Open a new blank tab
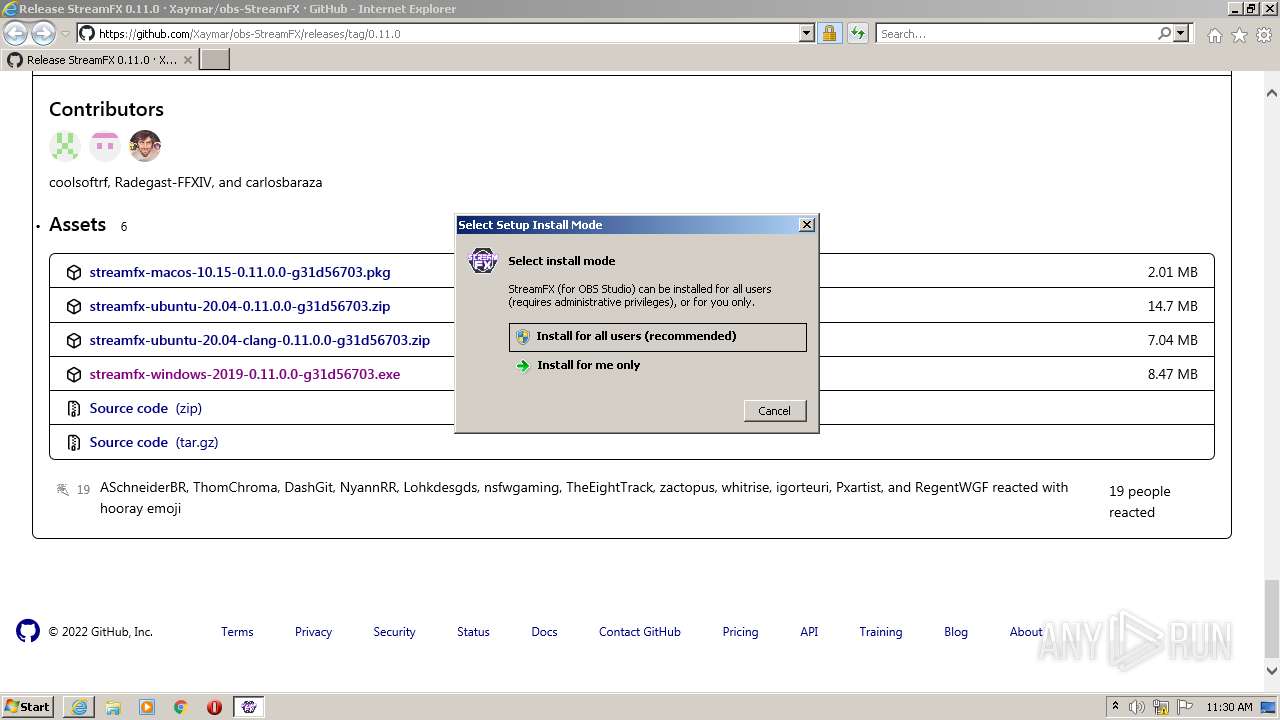The width and height of the screenshot is (1280, 720). (x=215, y=60)
